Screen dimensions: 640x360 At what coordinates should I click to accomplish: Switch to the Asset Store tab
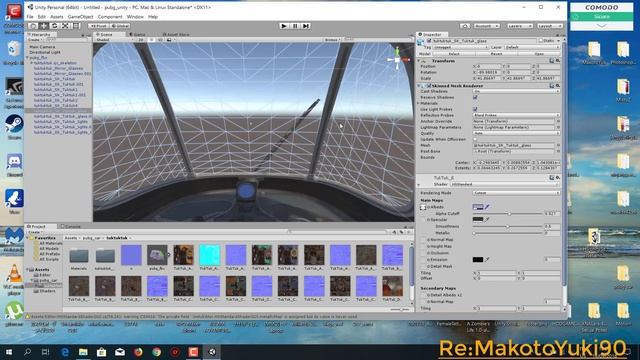click(x=176, y=35)
